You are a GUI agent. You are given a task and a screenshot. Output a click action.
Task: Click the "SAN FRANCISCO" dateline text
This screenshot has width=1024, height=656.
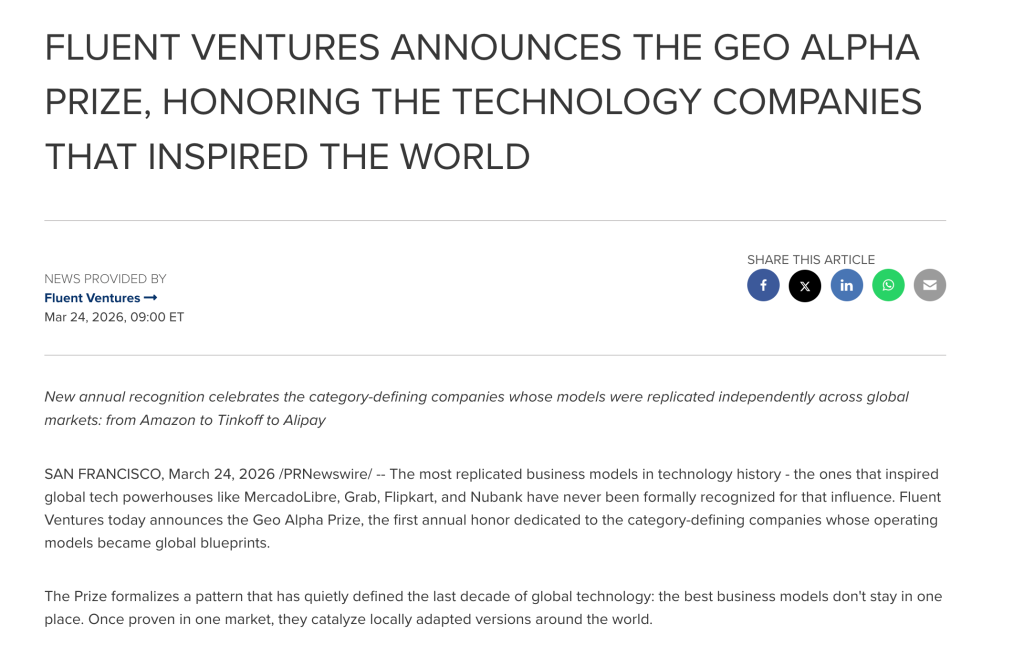pos(102,474)
